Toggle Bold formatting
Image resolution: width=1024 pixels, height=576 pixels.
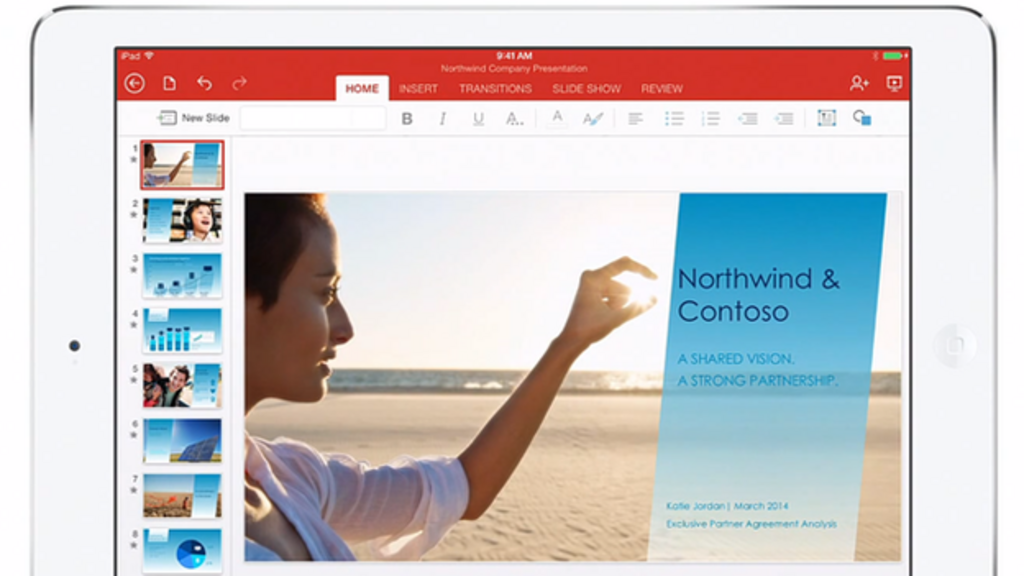(407, 118)
